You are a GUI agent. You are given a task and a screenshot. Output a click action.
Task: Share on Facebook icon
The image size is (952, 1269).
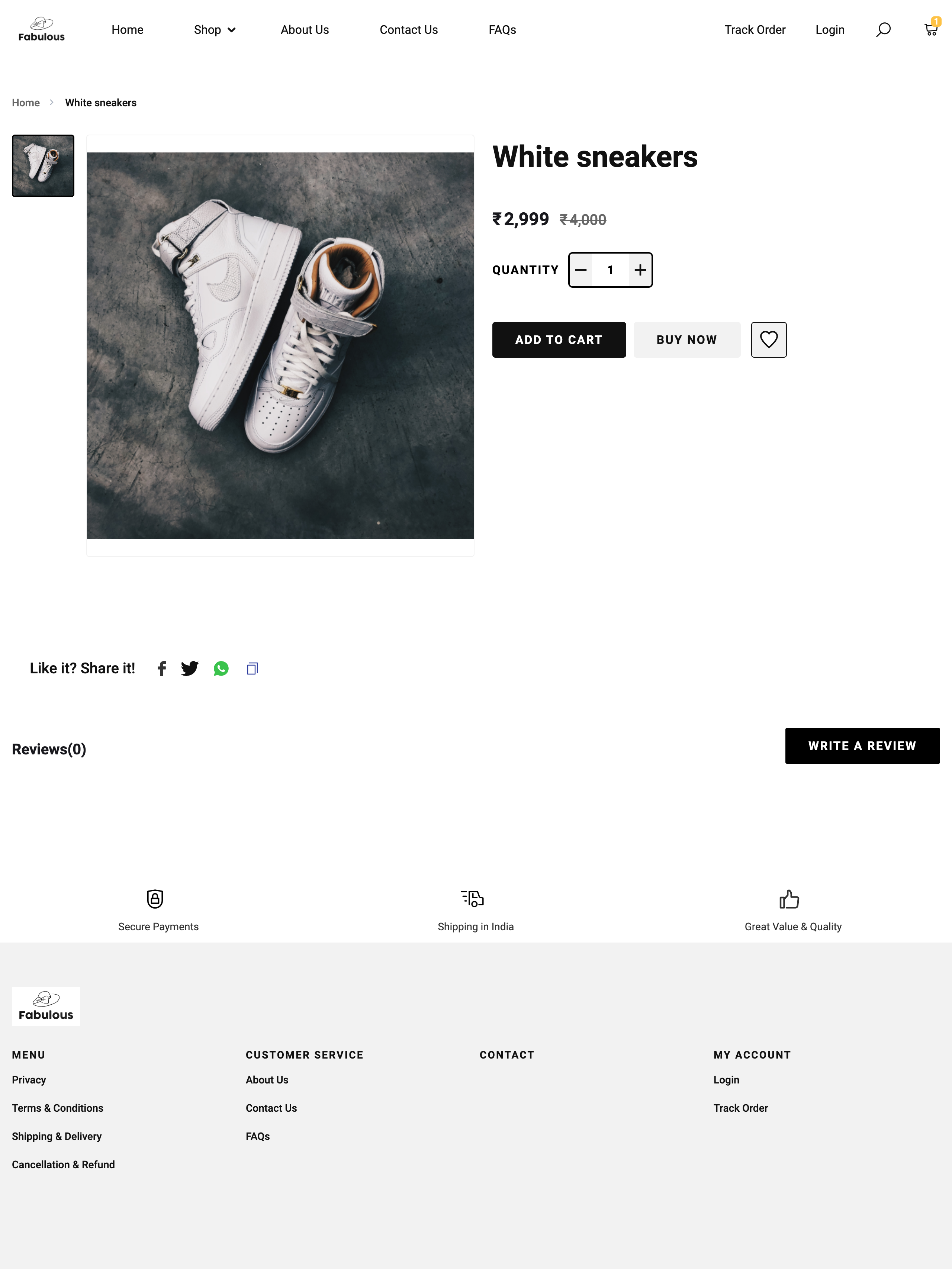click(x=162, y=669)
